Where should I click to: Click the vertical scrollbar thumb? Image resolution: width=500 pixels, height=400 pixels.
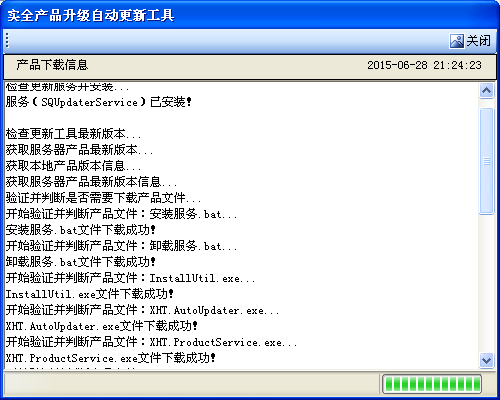[x=486, y=161]
